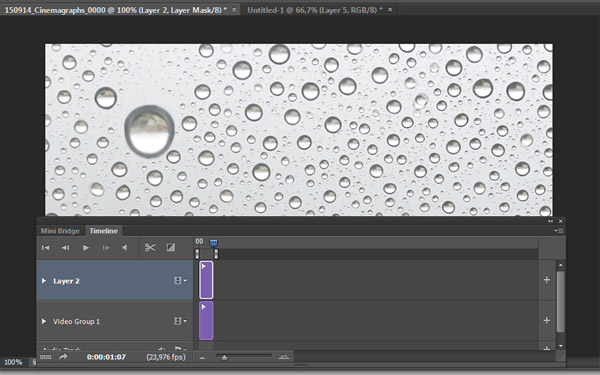
Task: Open the transition options icon
Action: click(171, 248)
